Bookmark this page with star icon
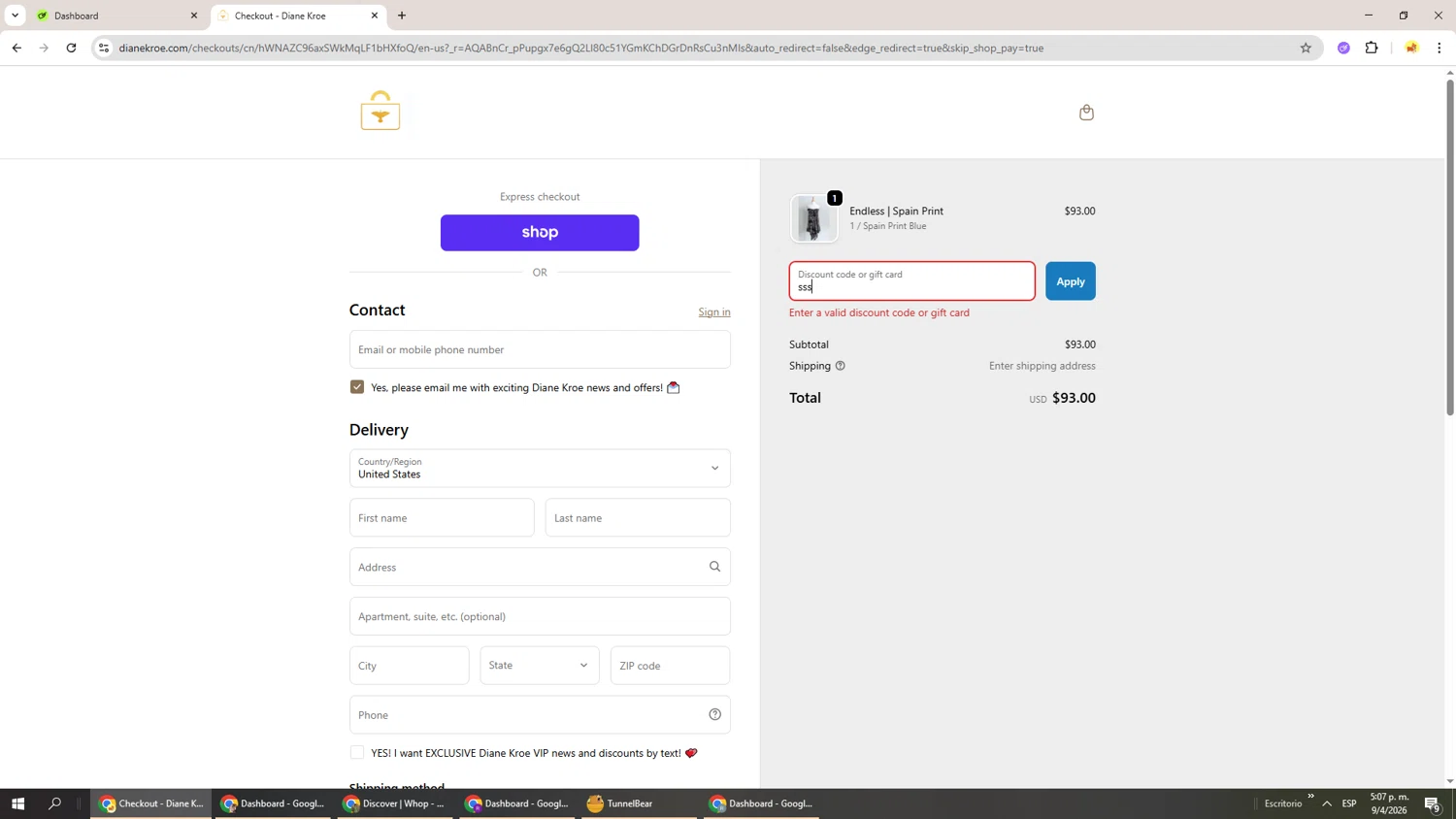 pos(1306,48)
